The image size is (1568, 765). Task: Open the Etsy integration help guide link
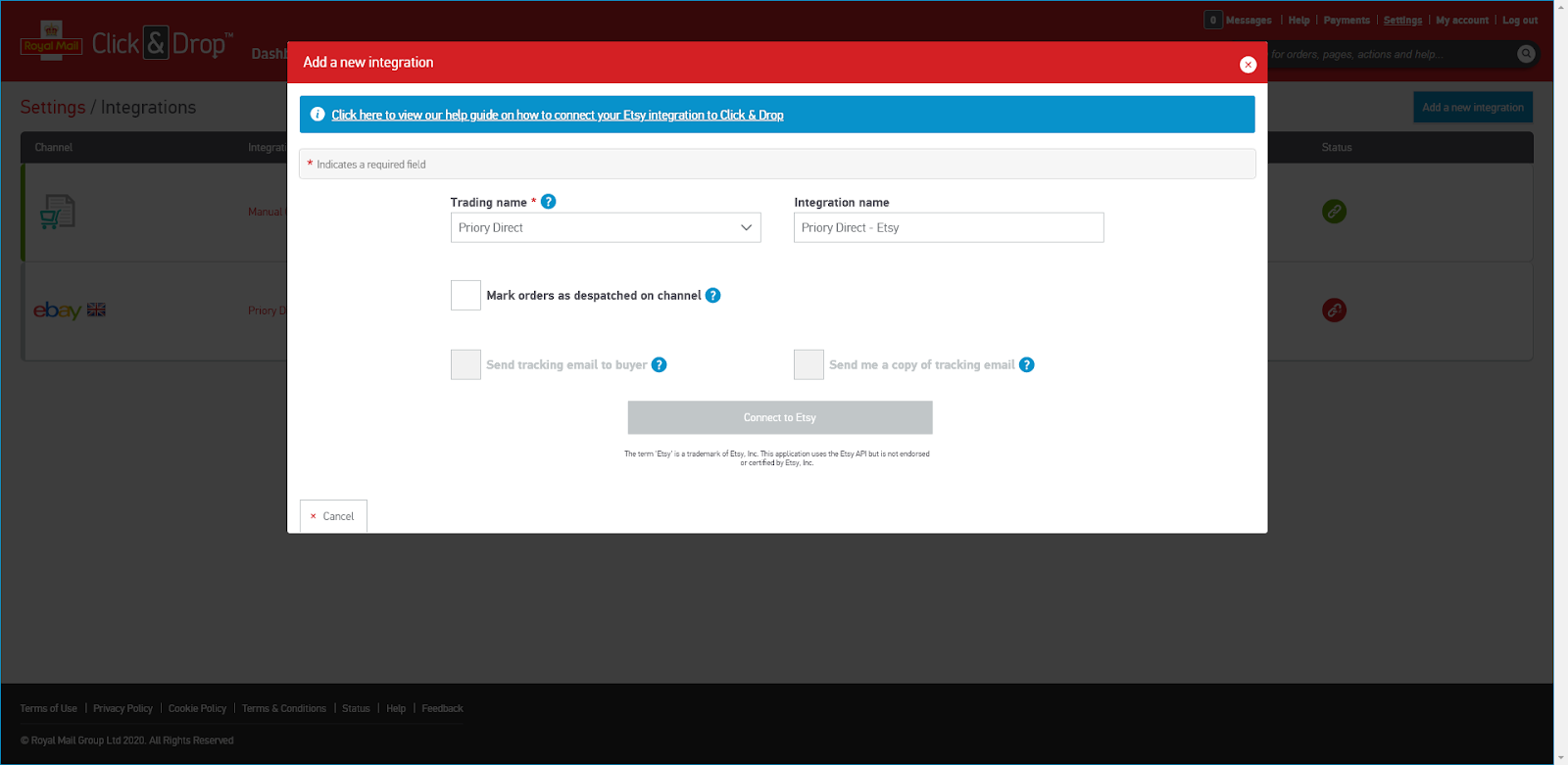coord(557,116)
